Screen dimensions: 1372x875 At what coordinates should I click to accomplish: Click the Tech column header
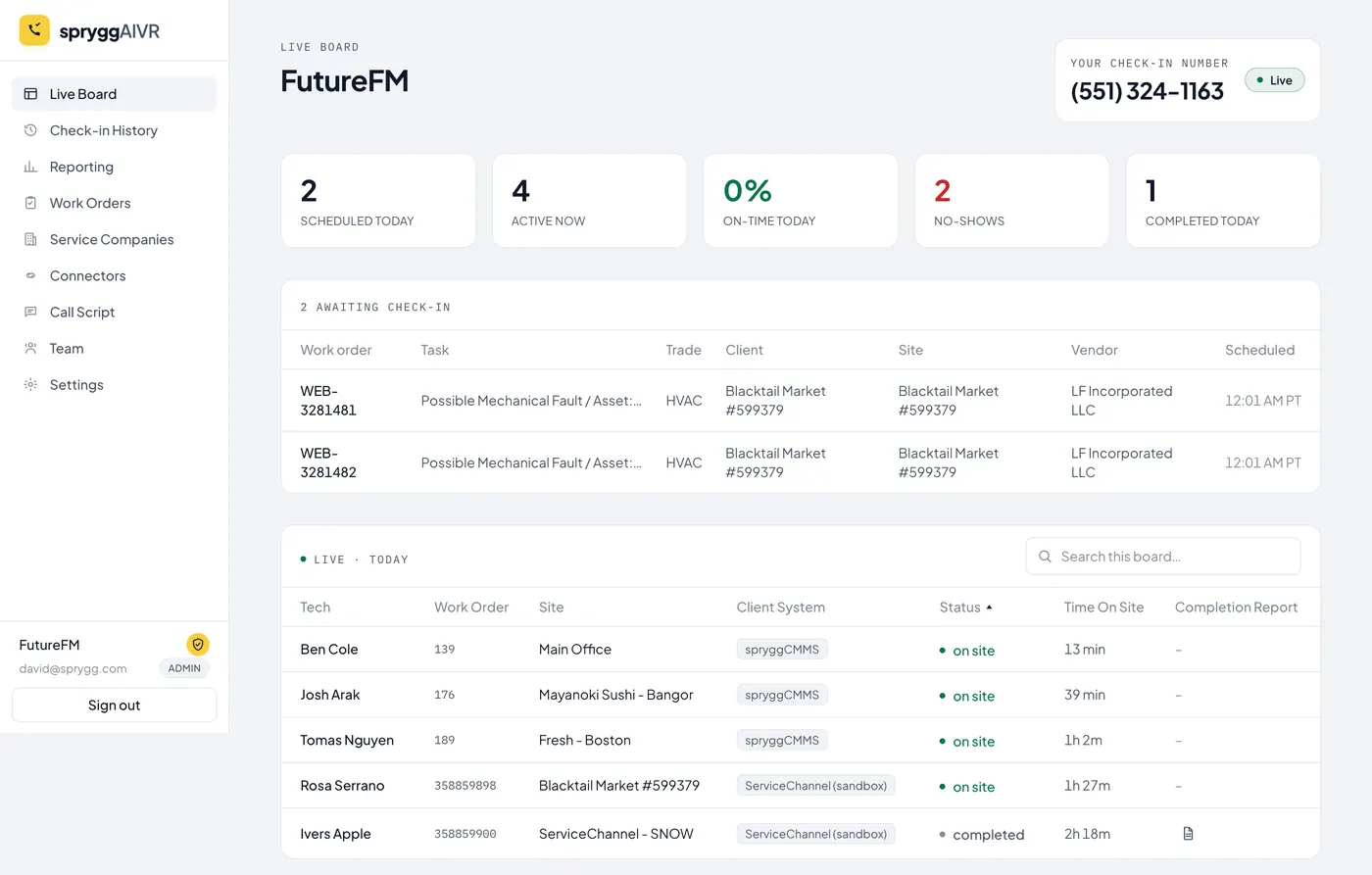coord(315,608)
